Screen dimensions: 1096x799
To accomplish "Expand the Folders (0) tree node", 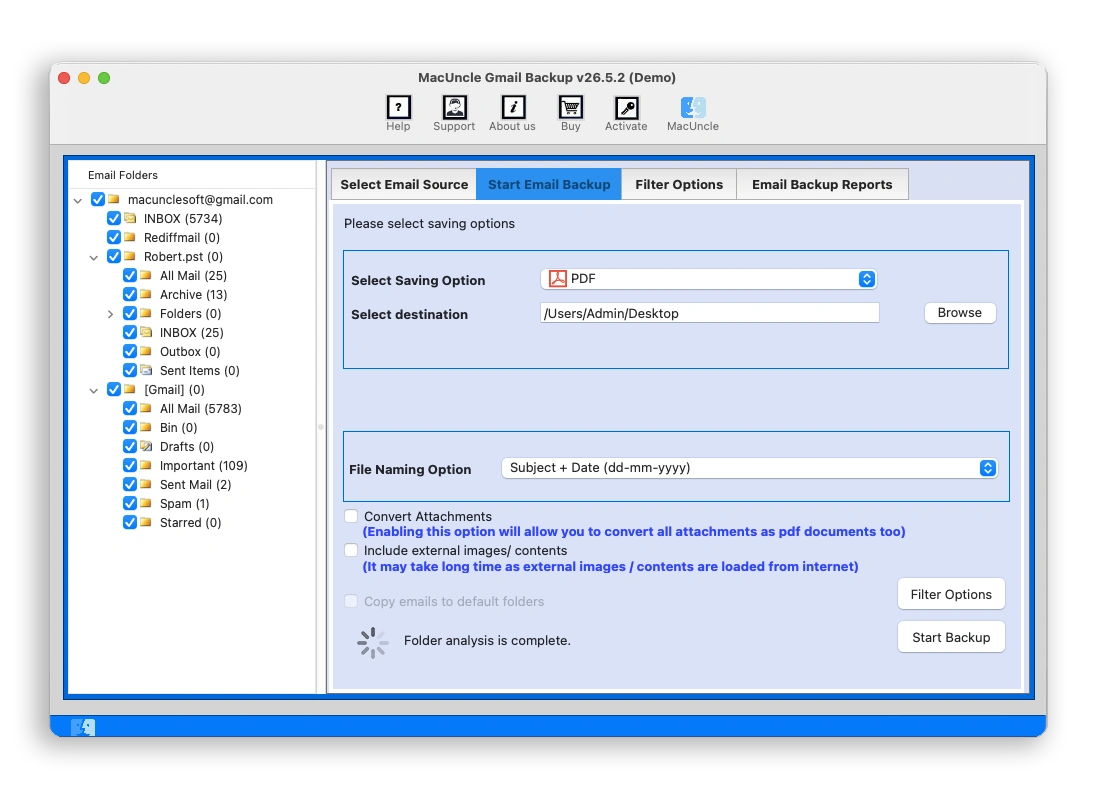I will click(110, 314).
